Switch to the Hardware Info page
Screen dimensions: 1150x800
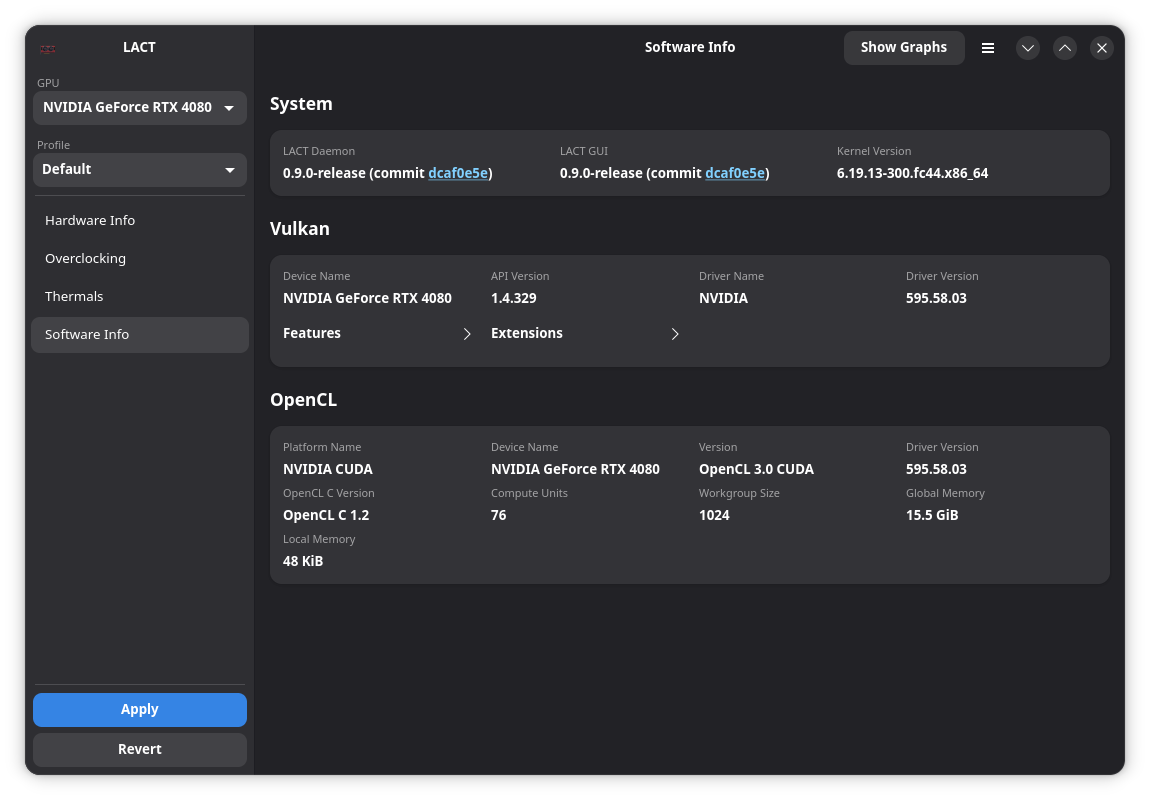[90, 220]
